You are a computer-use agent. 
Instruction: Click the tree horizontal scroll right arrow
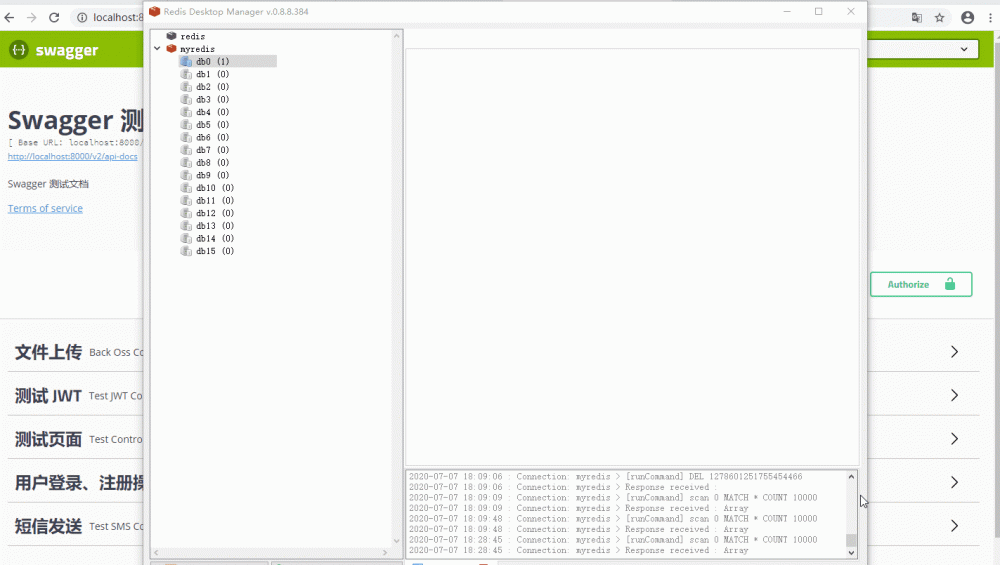(385, 552)
